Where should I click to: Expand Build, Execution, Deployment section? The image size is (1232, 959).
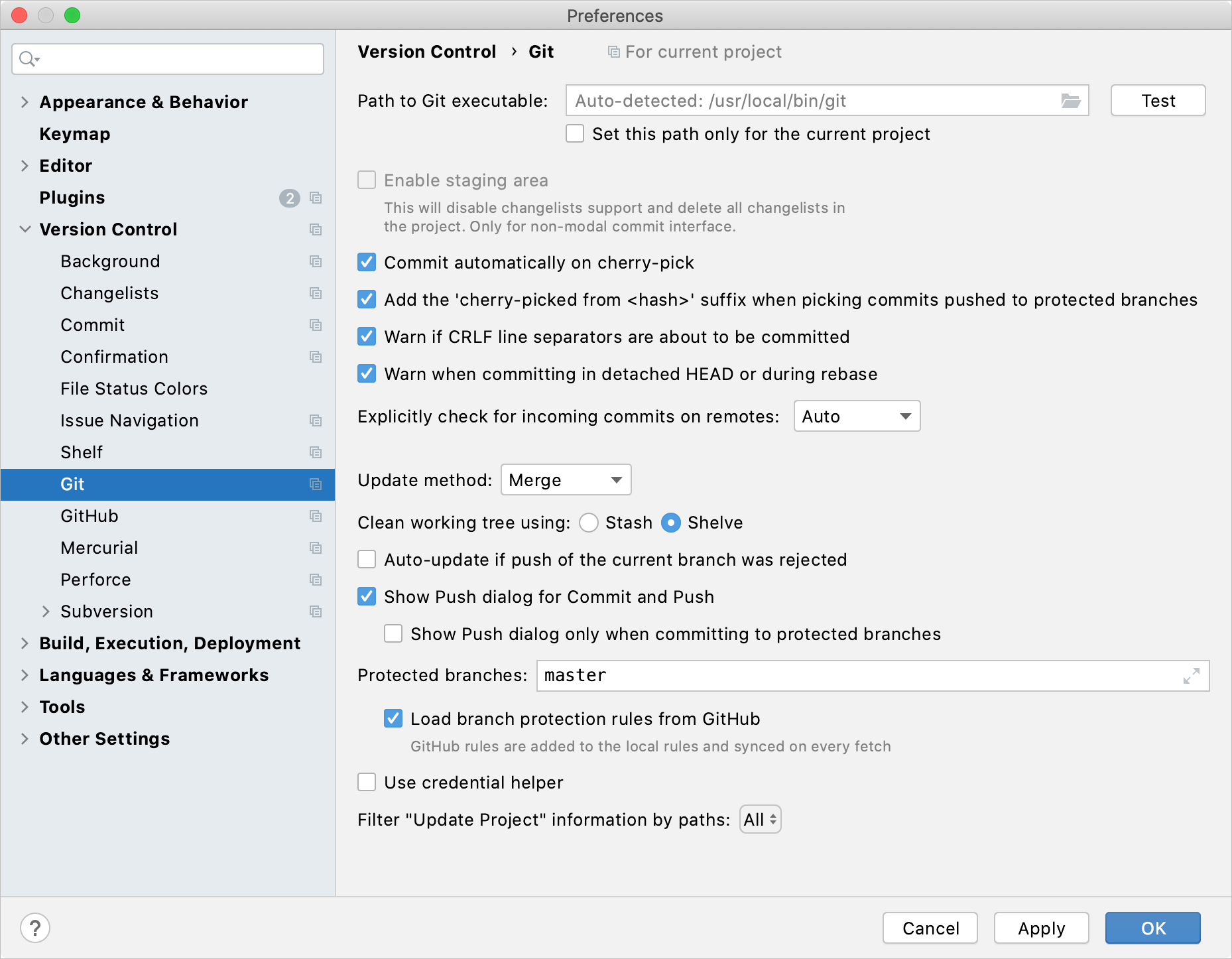(x=25, y=643)
